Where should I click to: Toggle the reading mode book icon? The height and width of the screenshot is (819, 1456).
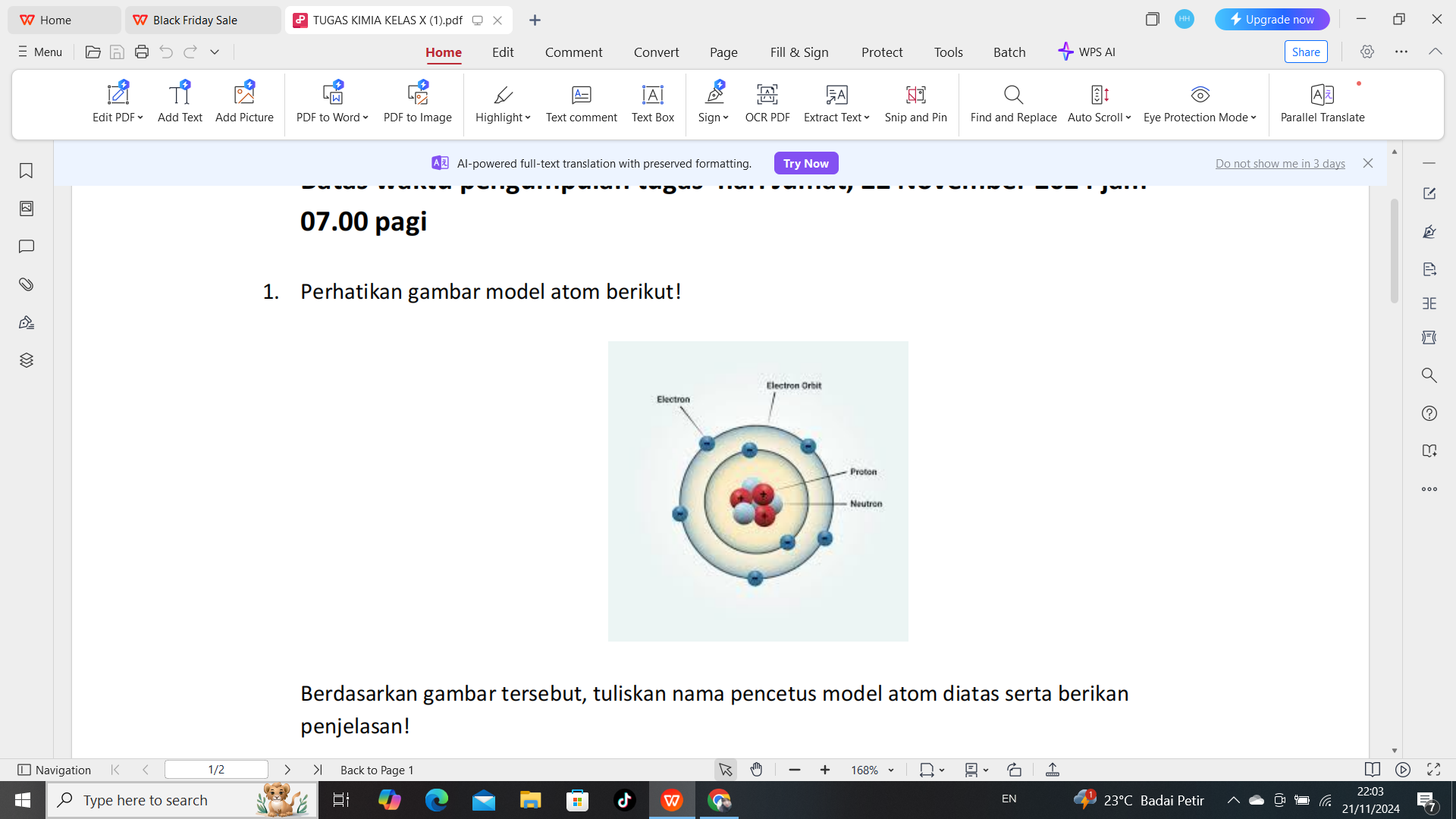click(x=1372, y=770)
